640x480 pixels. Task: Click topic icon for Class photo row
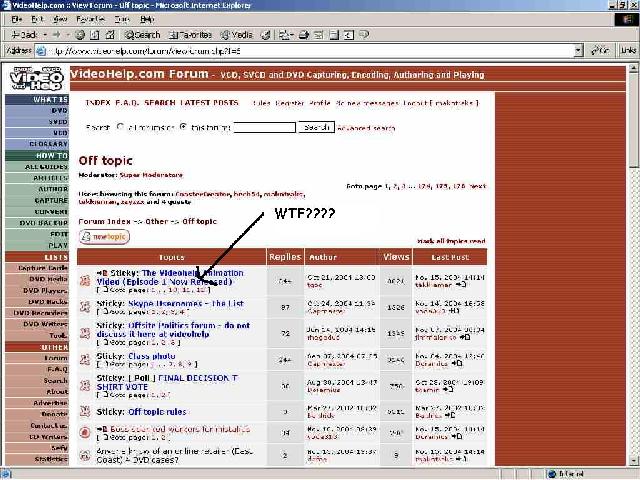[85, 359]
